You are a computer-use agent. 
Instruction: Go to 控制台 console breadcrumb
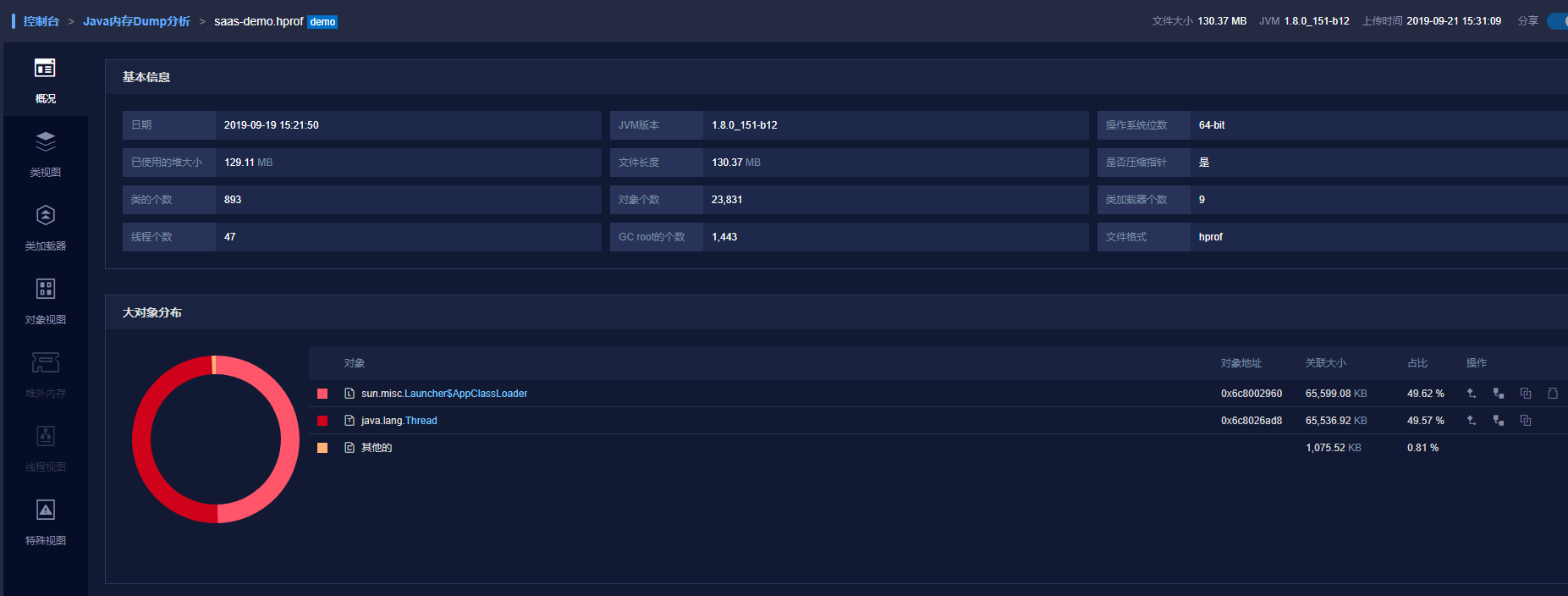pyautogui.click(x=41, y=21)
